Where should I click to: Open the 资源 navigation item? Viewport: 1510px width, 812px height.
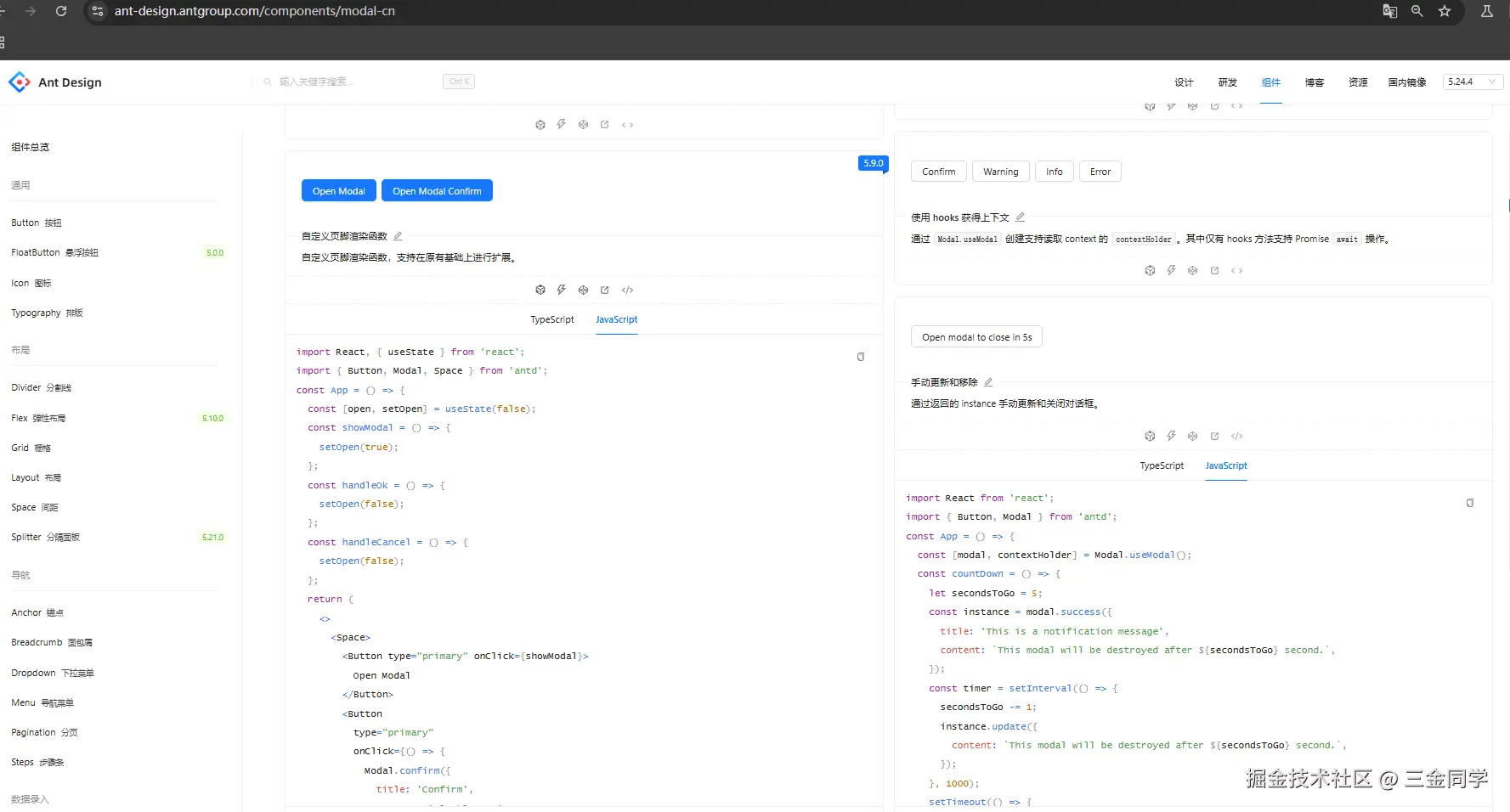coord(1358,82)
